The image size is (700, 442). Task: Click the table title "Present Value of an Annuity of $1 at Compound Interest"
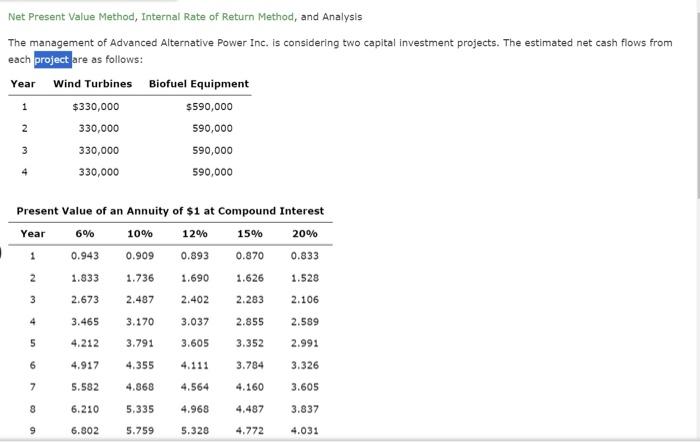coord(170,211)
